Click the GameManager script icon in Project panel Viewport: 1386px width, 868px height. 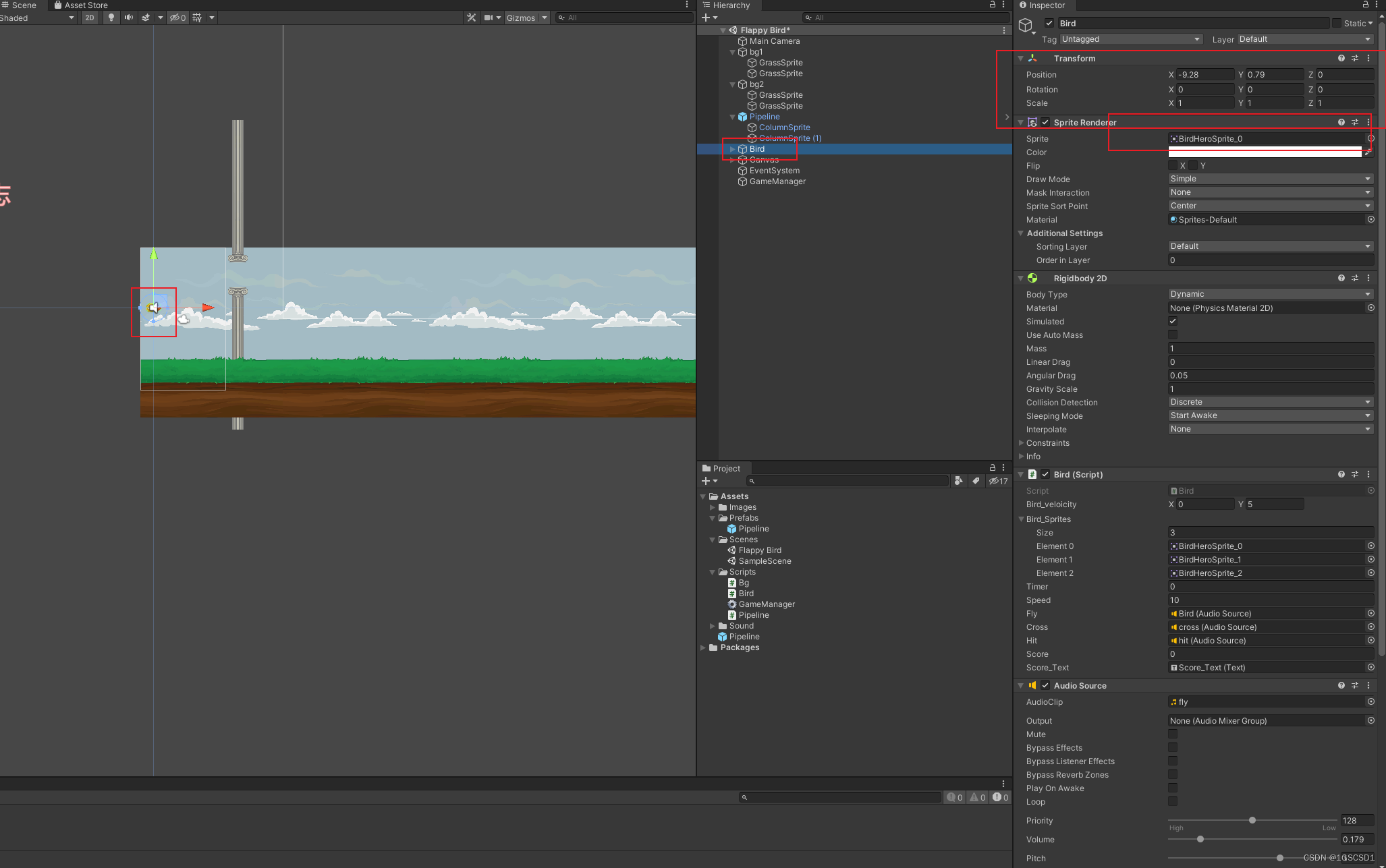[x=733, y=604]
